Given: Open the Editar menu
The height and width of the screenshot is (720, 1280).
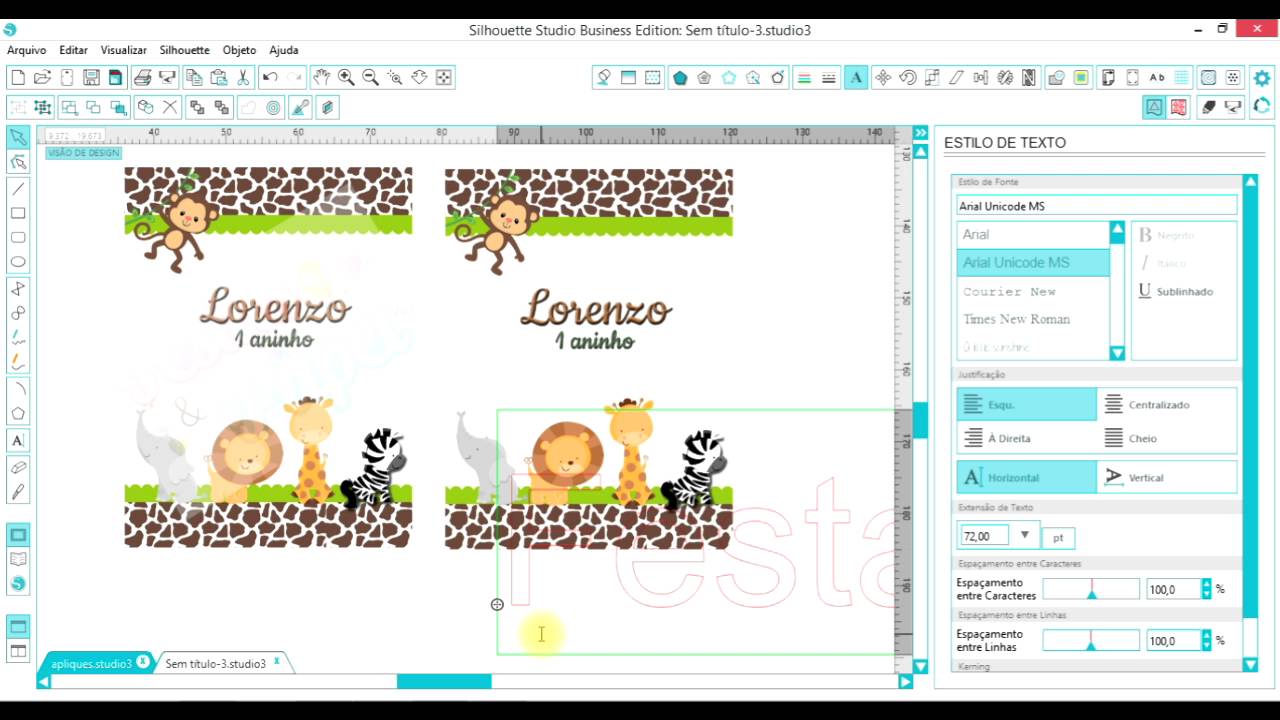Looking at the screenshot, I should (x=73, y=50).
